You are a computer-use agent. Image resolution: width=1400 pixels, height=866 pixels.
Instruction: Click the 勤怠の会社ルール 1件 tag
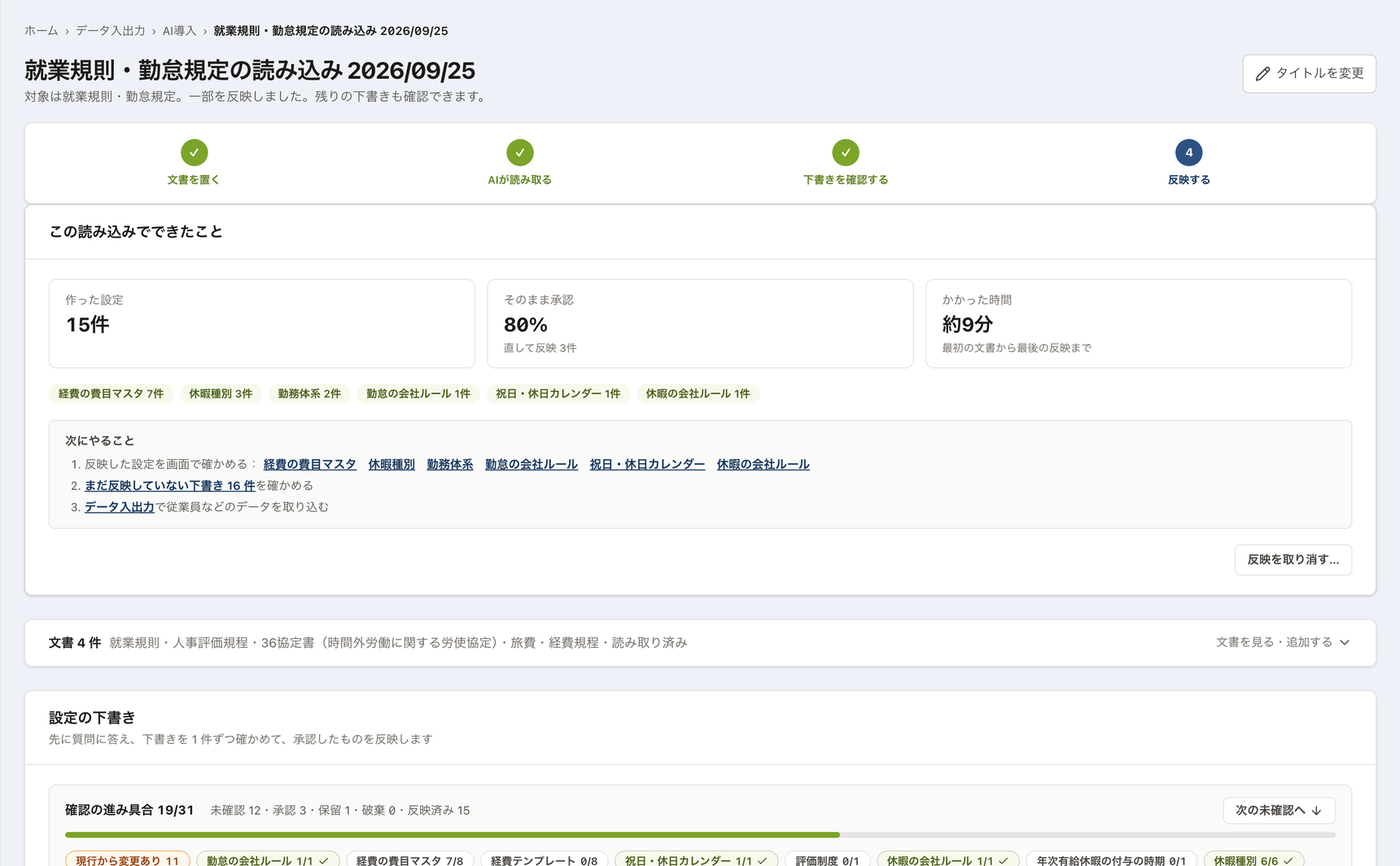tap(418, 394)
